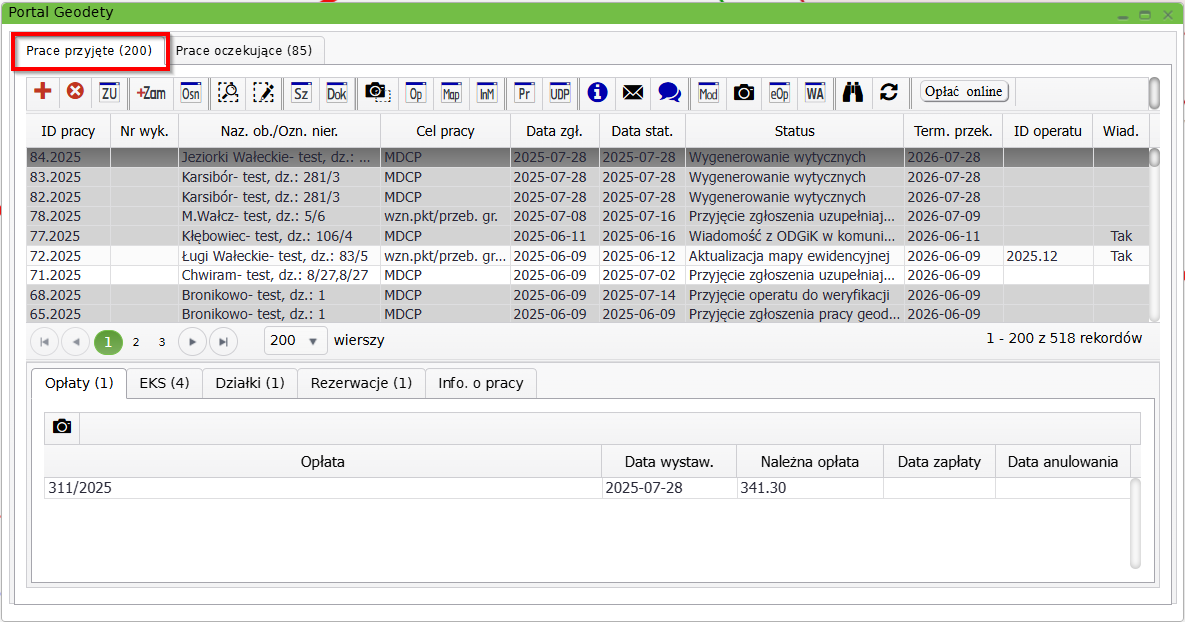Viewport: 1185px width, 622px height.
Task: Go to page 2 of results
Action: click(x=136, y=341)
